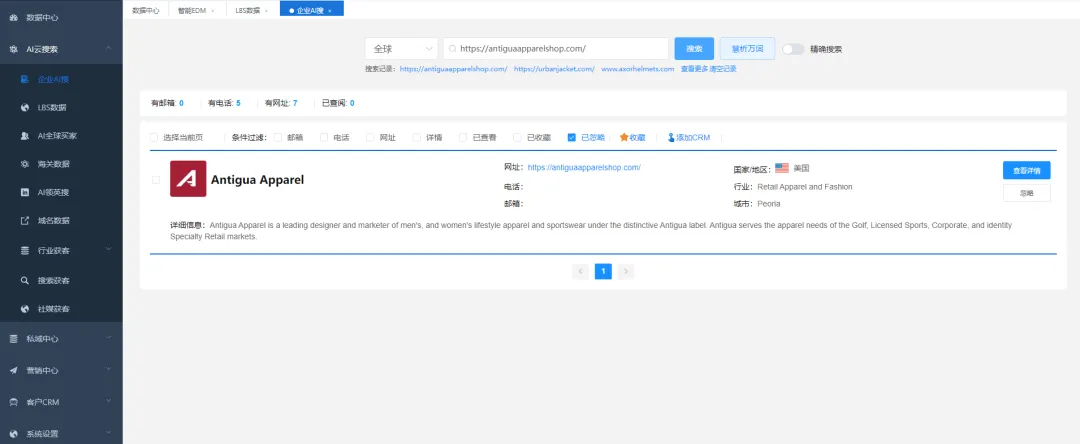
Task: Open urbanjacket.com search history link
Action: pyautogui.click(x=554, y=70)
